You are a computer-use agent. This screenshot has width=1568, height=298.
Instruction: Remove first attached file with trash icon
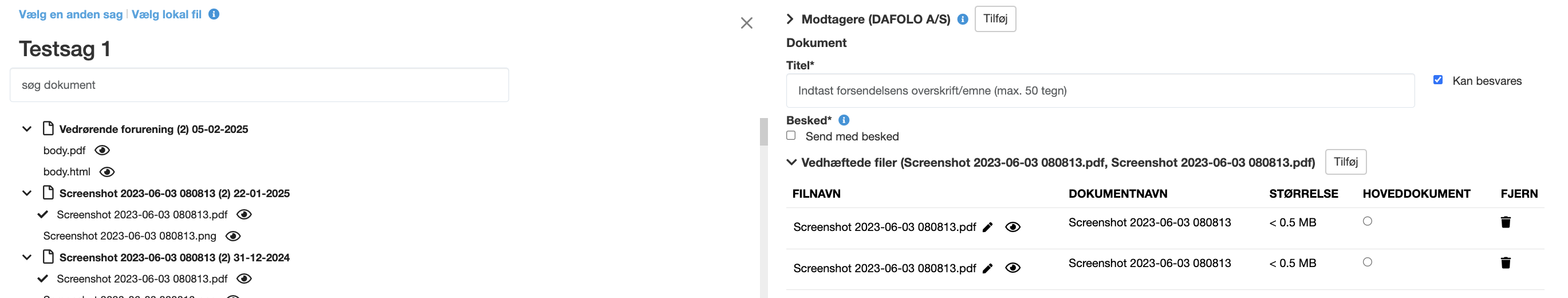(x=1506, y=222)
